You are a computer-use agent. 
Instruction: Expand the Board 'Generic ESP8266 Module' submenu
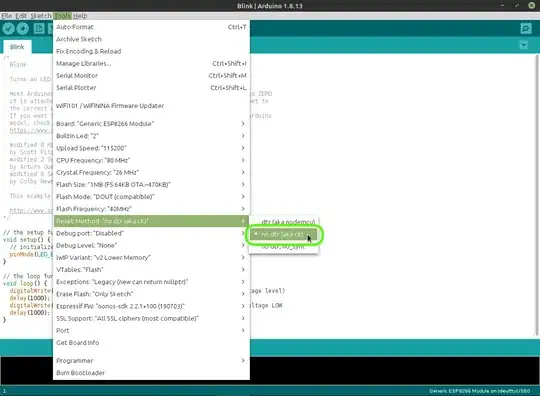point(151,124)
